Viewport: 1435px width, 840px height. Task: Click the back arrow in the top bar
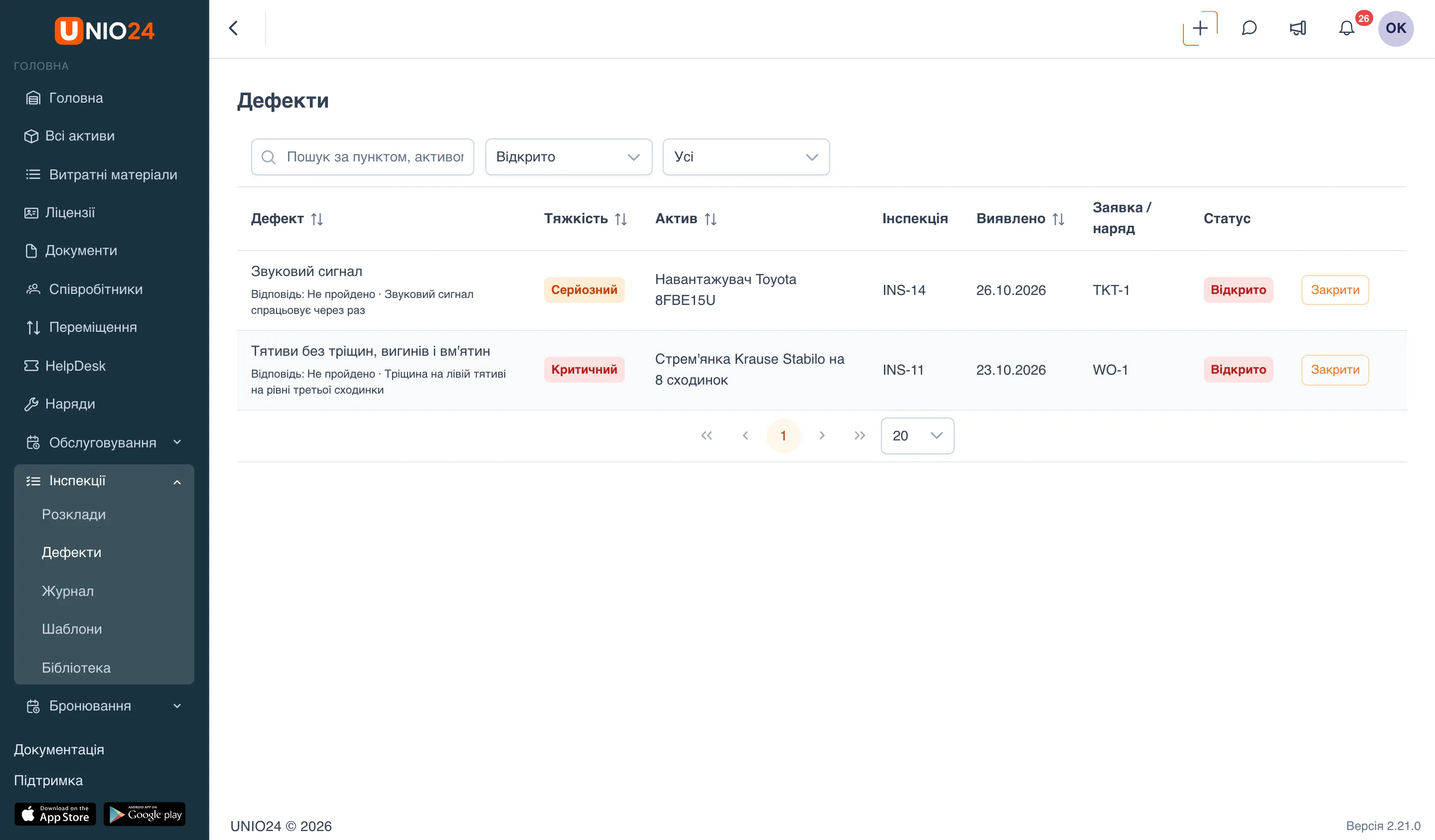[x=234, y=28]
